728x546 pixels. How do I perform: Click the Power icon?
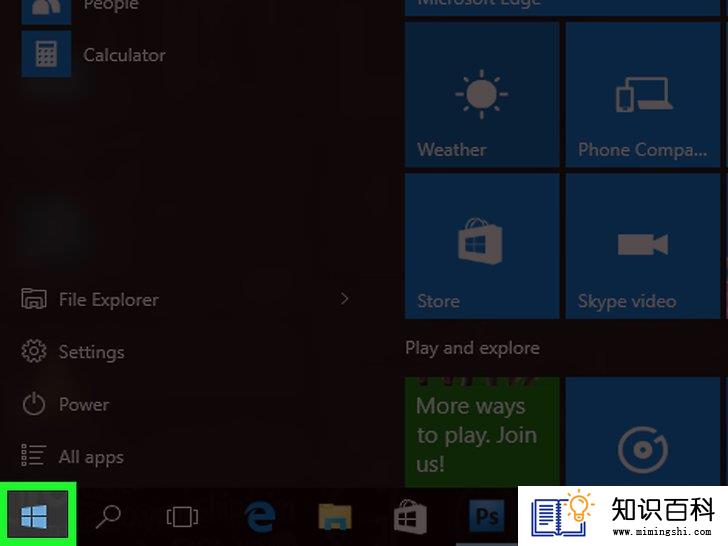(33, 404)
